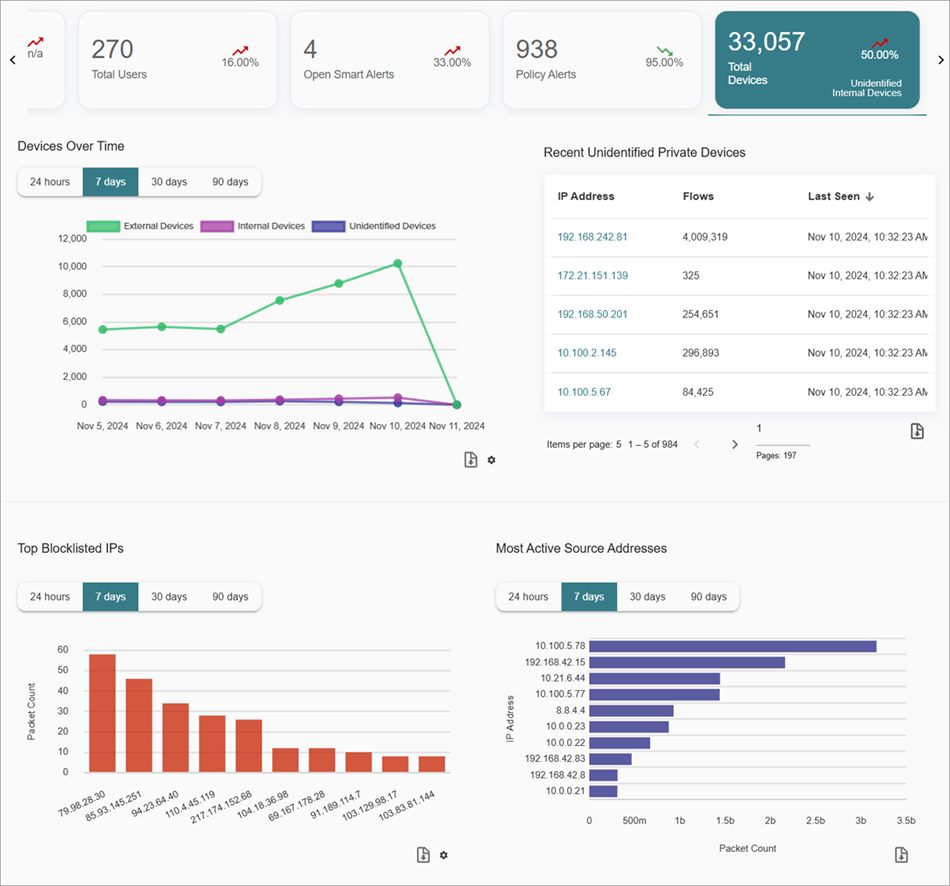950x886 pixels.
Task: Select 30 days for Top Blocklisted IPs
Action: (169, 596)
